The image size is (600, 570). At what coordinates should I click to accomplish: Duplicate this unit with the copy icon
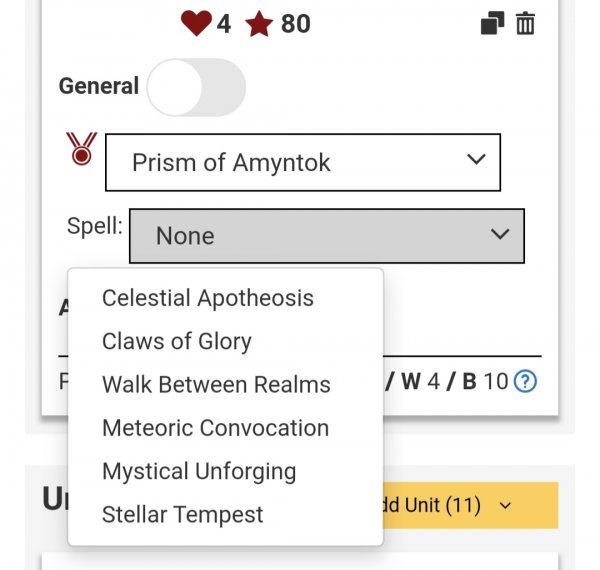[x=492, y=23]
